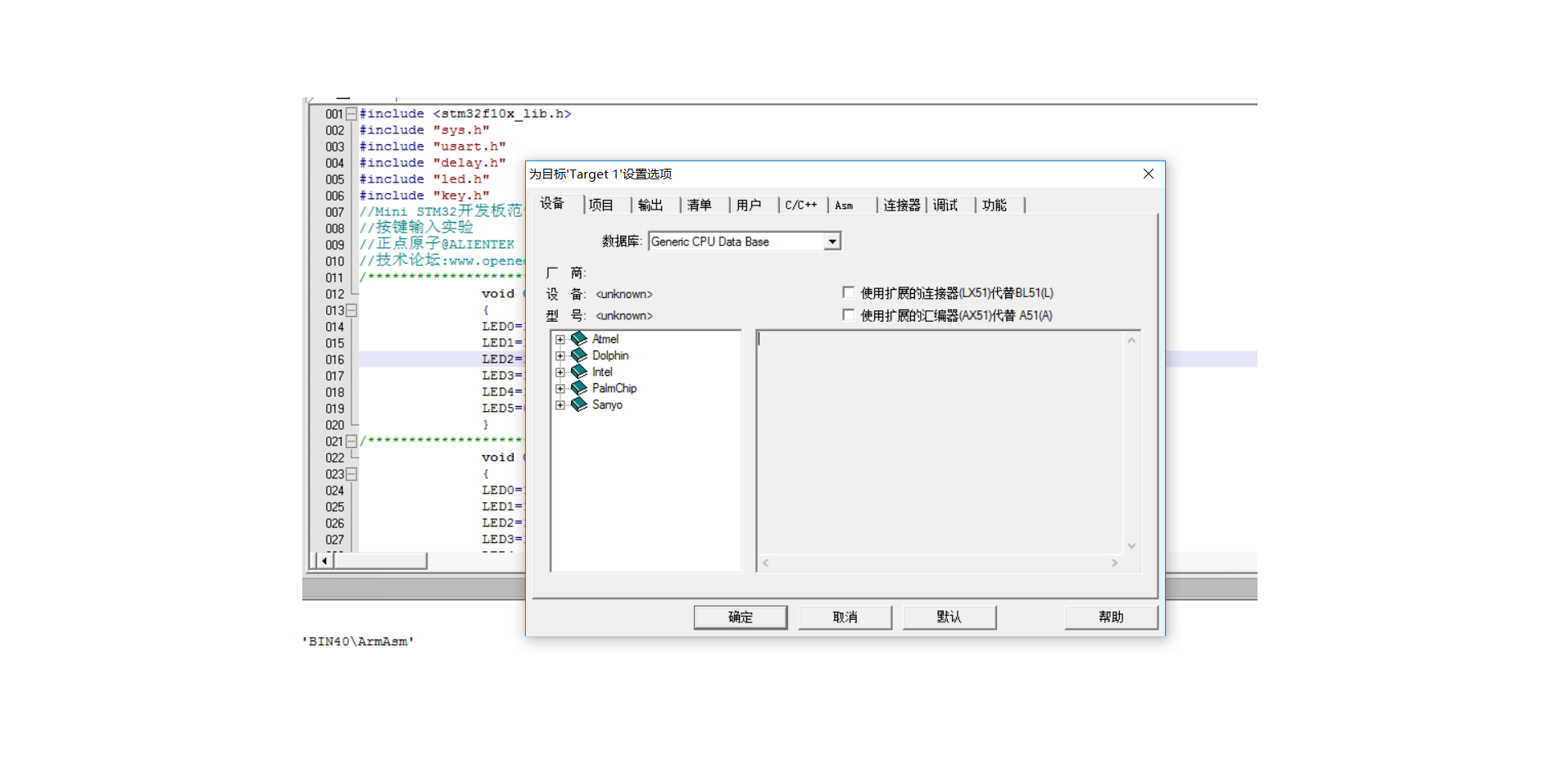The height and width of the screenshot is (759, 1568).
Task: Collapse code fold marker at line 023
Action: coord(351,474)
